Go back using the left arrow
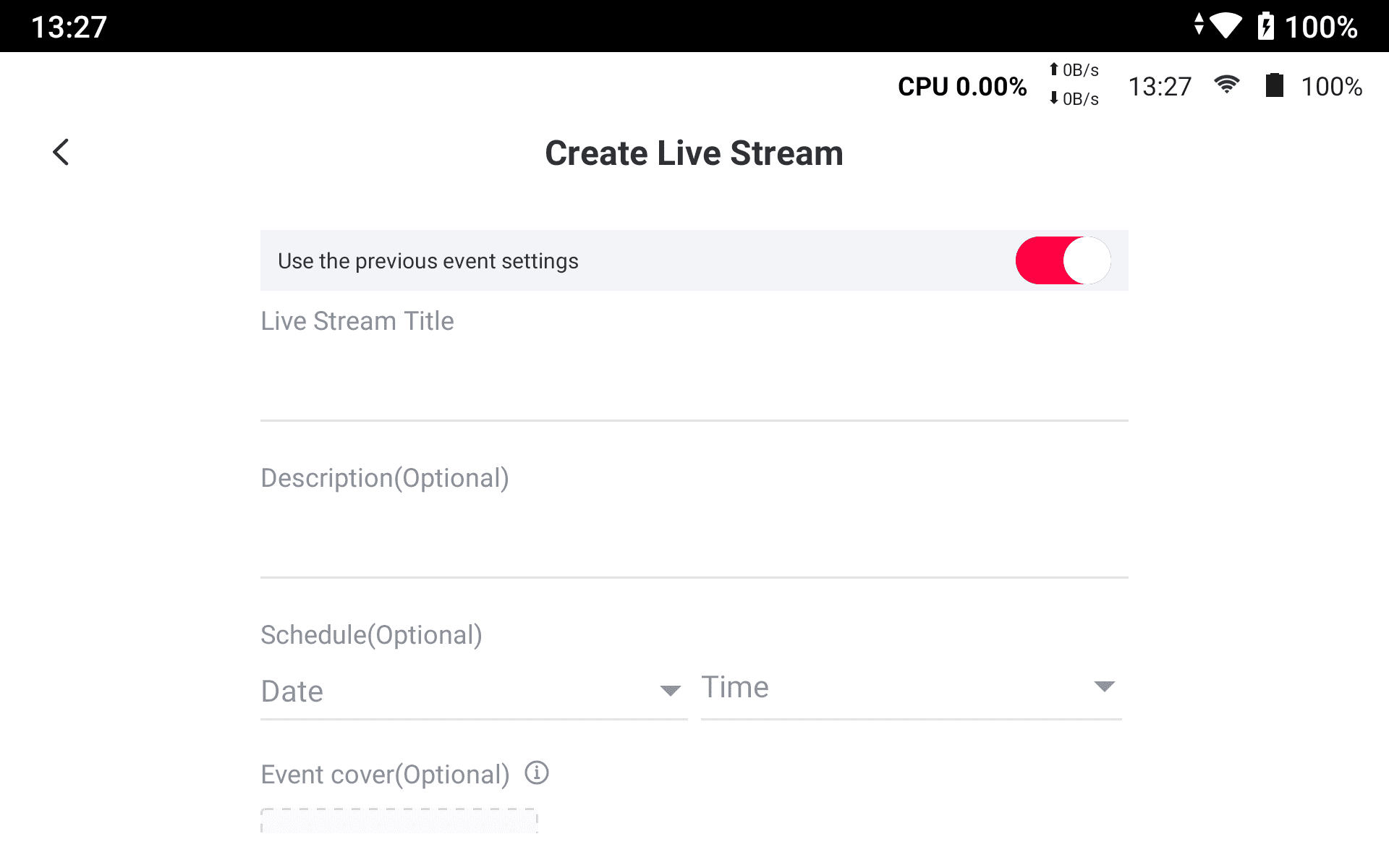The width and height of the screenshot is (1389, 868). (61, 152)
